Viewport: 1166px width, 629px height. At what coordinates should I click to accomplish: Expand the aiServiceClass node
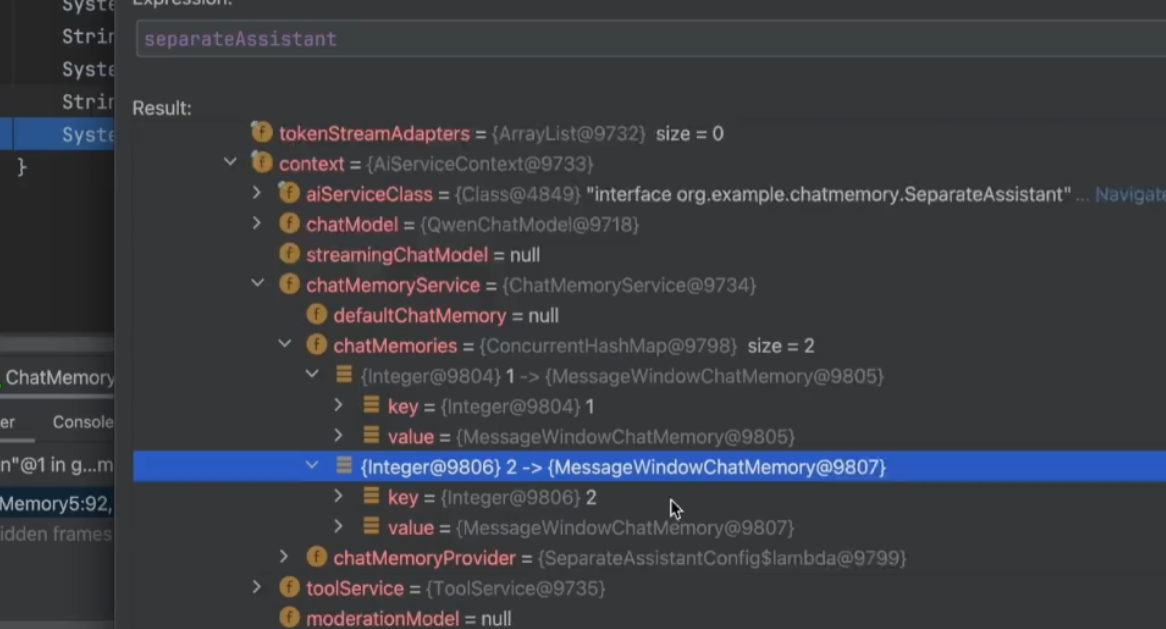point(257,193)
